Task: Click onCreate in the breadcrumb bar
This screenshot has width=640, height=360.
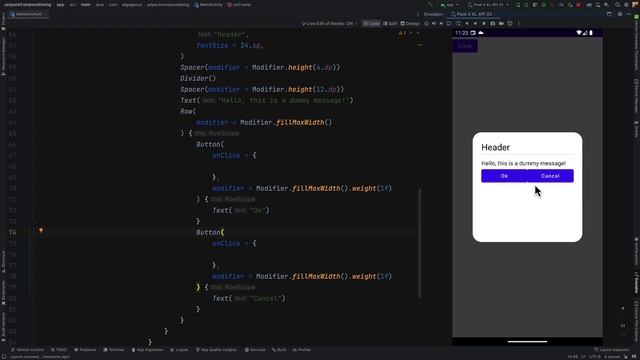Action: 239,5
